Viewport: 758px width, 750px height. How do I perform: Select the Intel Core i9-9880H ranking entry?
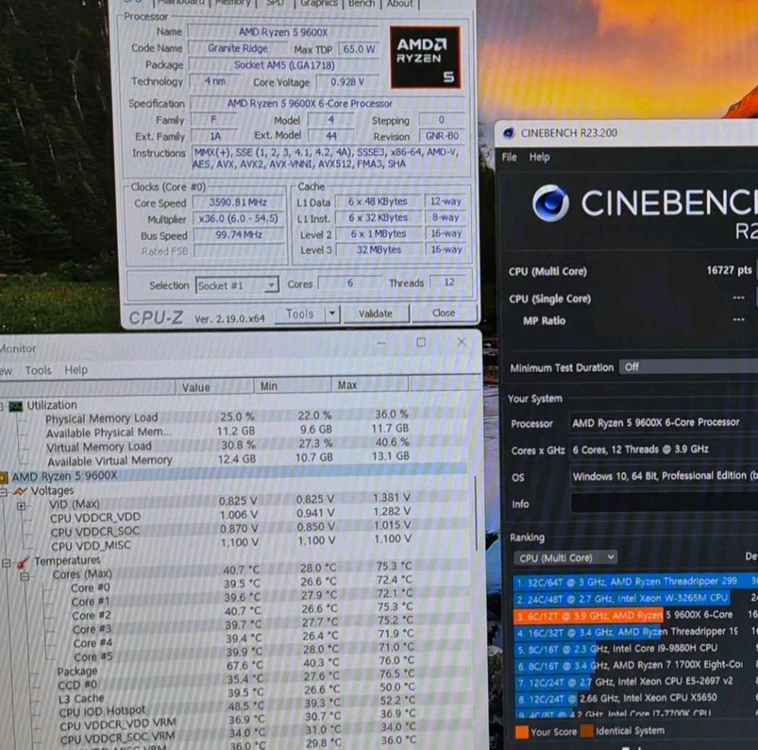click(x=635, y=648)
